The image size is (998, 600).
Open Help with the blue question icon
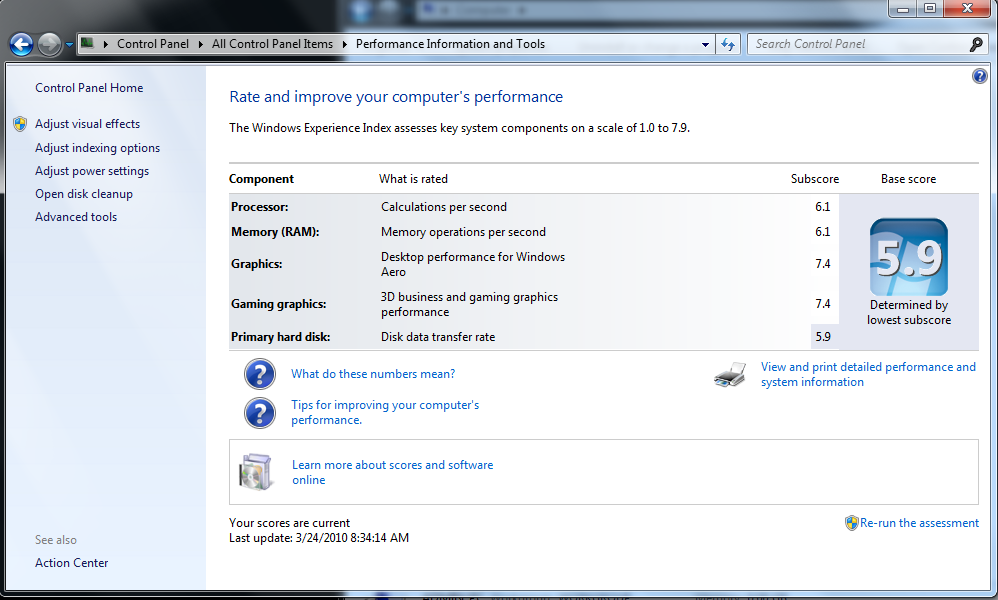point(980,76)
